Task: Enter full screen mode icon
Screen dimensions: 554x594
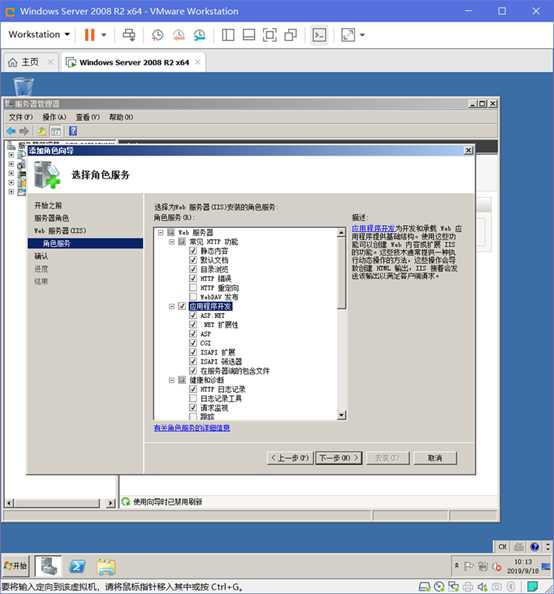Action: pos(269,35)
